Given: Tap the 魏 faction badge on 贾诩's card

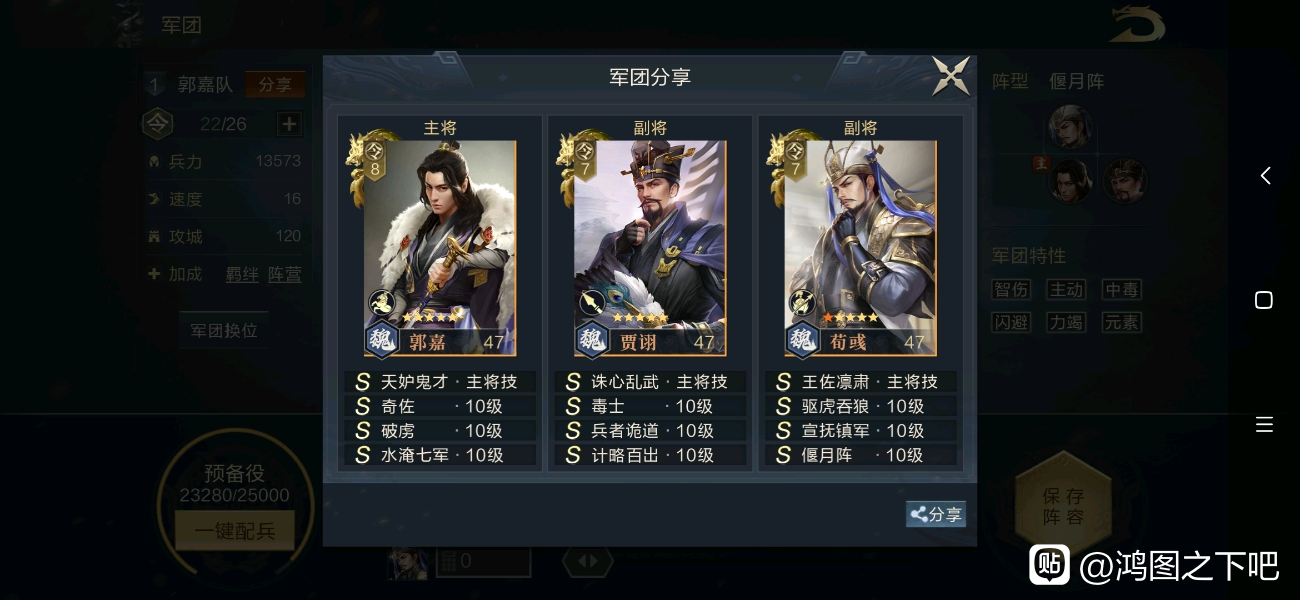Looking at the screenshot, I should pos(591,341).
